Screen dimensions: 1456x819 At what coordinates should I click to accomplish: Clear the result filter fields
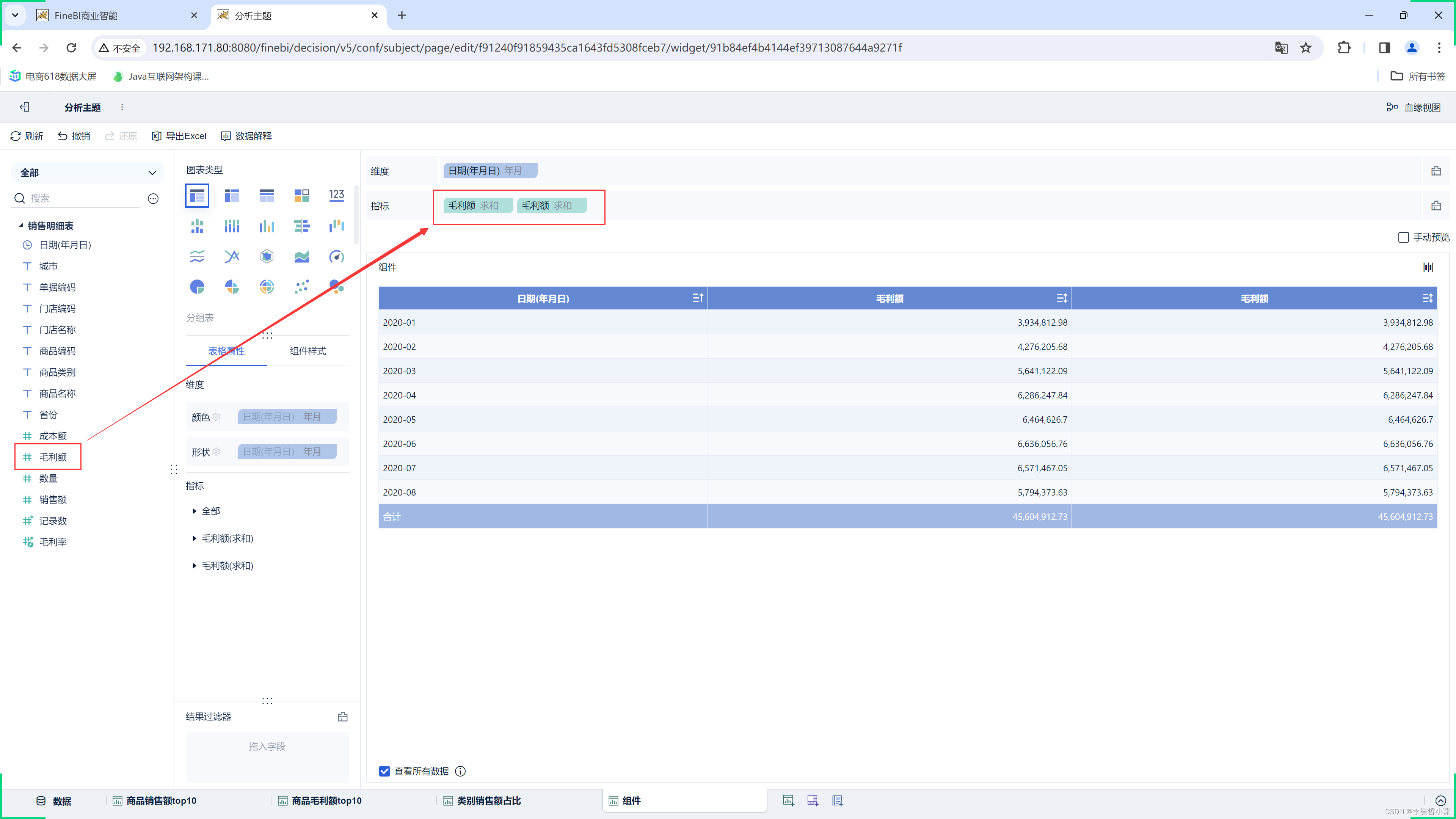(x=342, y=717)
